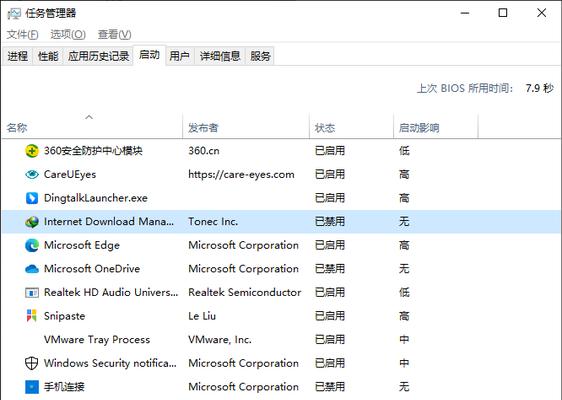This screenshot has height=400, width=562.
Task: Select the Microsoft OneDrive entry name
Action: 92,269
